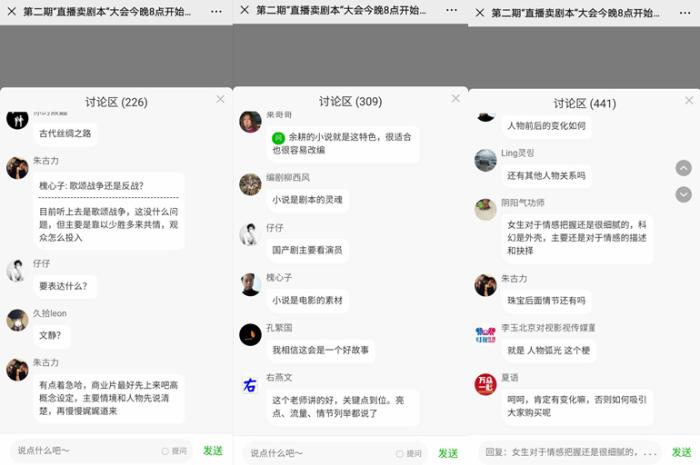The image size is (700, 465).
Task: Open 久拾leon's avatar
Action: pos(17,320)
